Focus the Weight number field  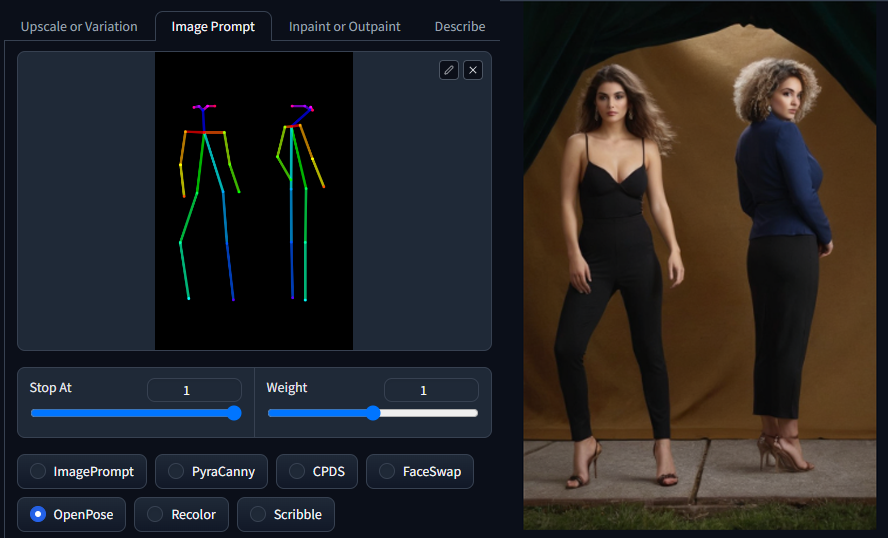tap(431, 390)
